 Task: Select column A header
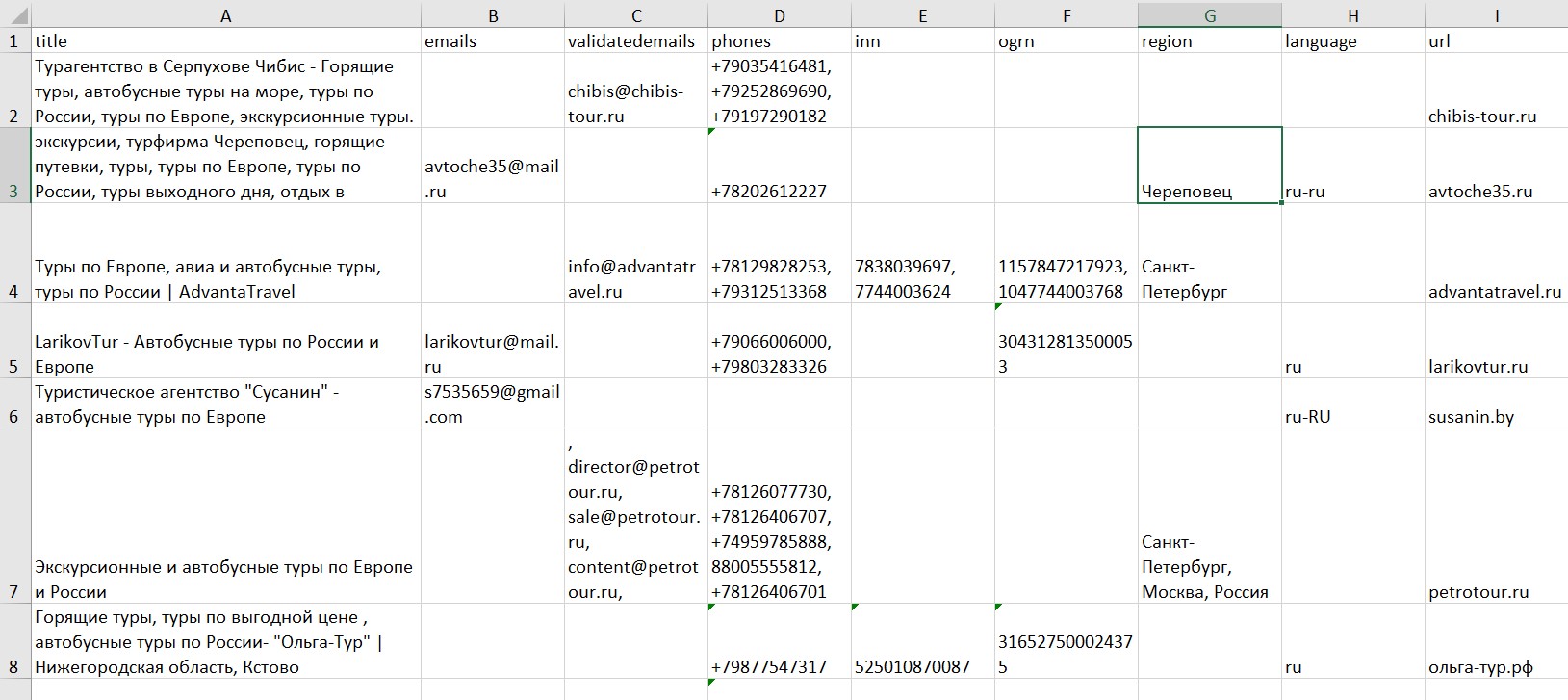coord(226,14)
